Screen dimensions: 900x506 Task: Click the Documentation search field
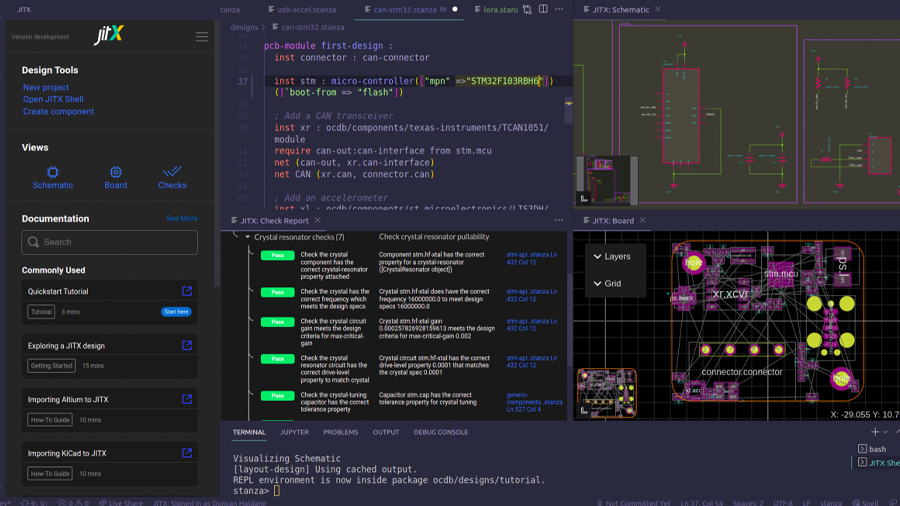tap(110, 242)
